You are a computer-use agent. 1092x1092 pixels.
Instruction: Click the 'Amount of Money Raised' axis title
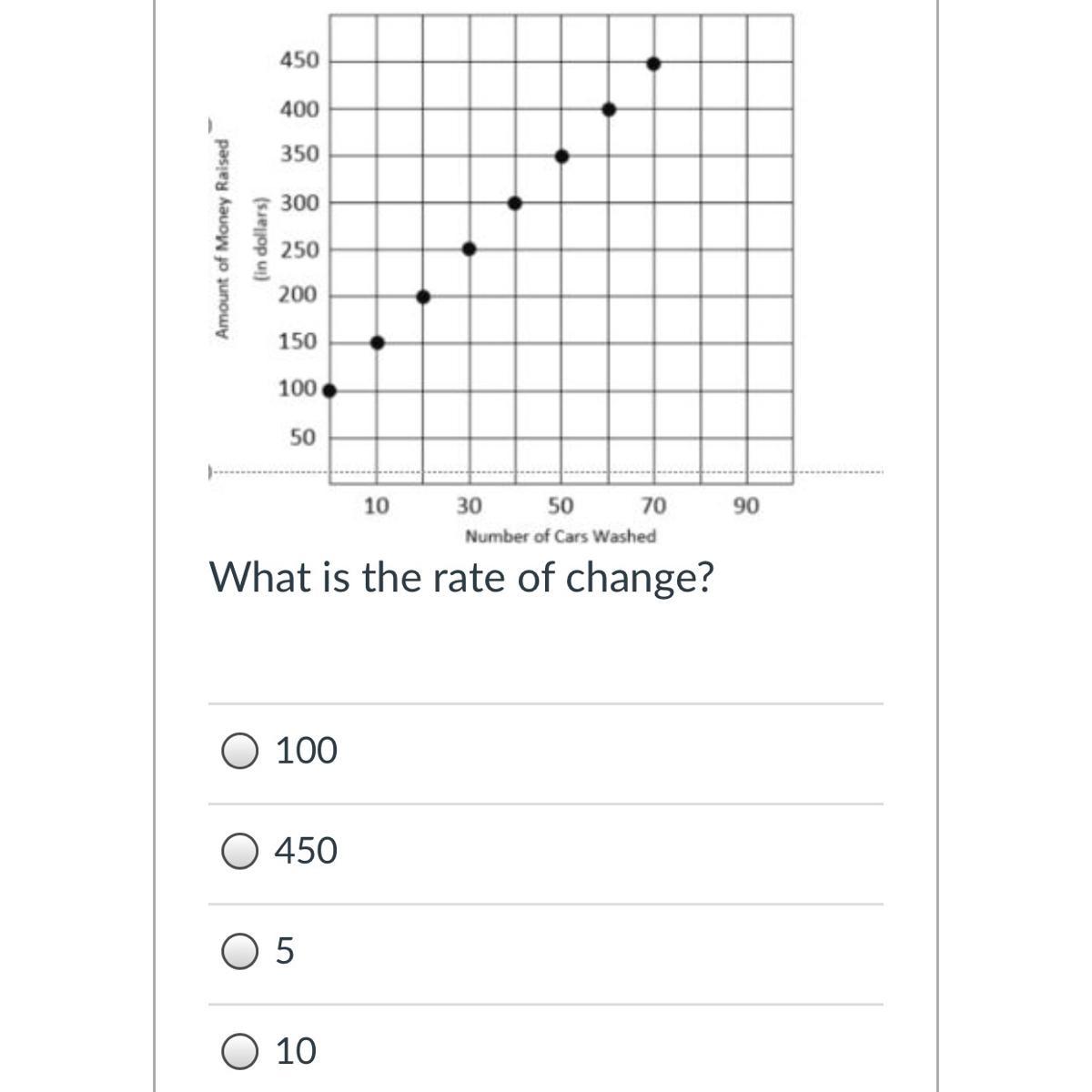(x=220, y=238)
